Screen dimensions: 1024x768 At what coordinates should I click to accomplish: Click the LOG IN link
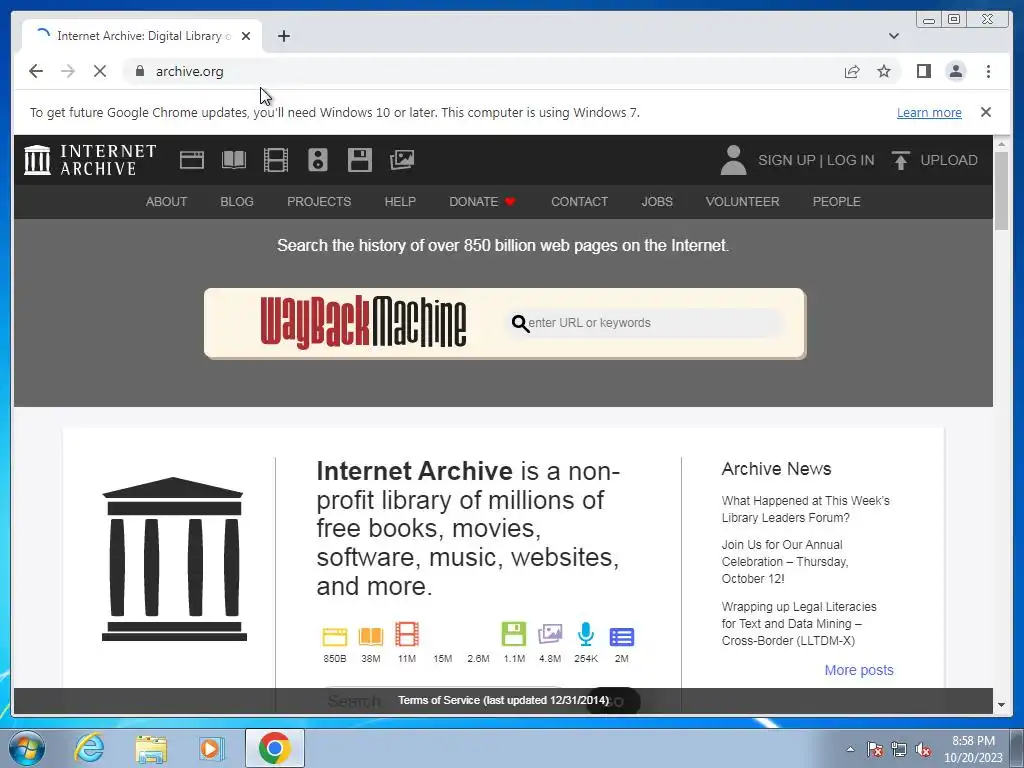tap(850, 160)
